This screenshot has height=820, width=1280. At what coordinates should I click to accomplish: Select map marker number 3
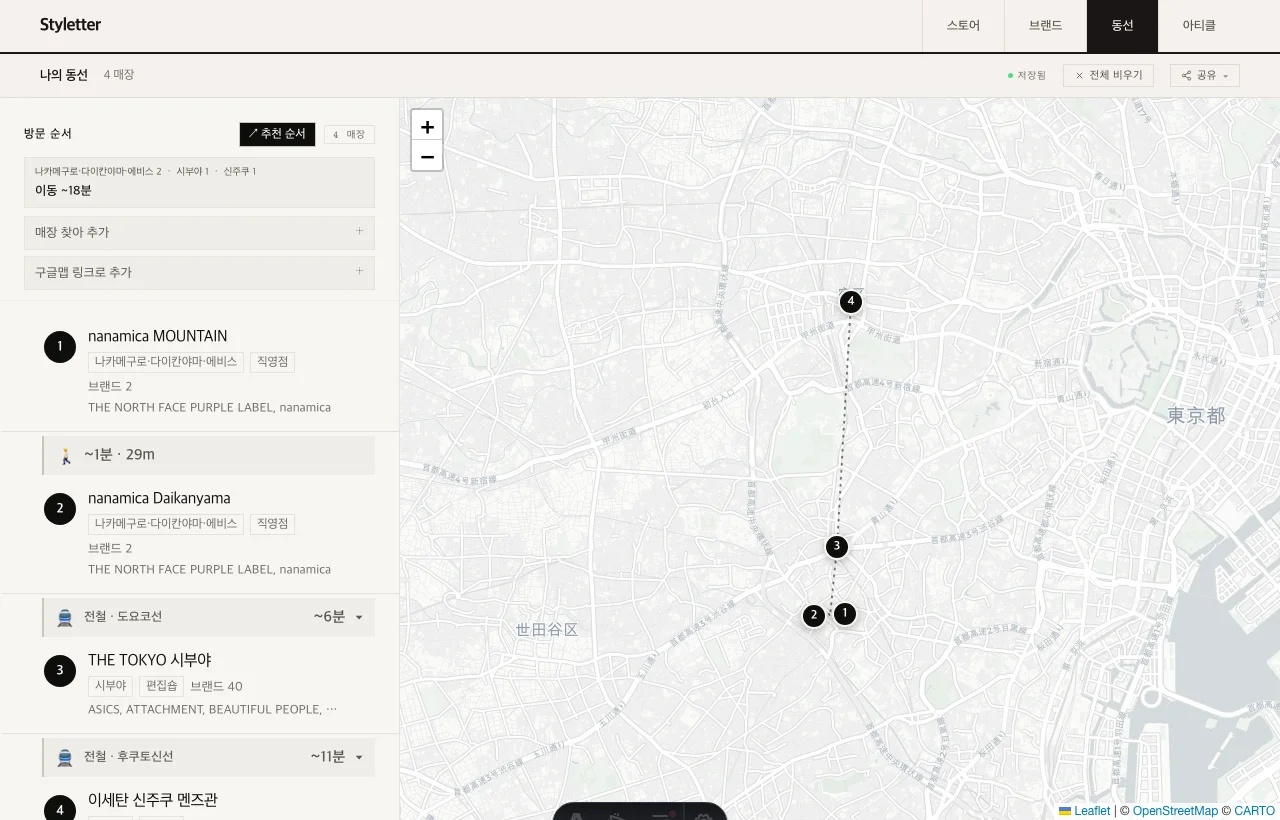(x=837, y=547)
